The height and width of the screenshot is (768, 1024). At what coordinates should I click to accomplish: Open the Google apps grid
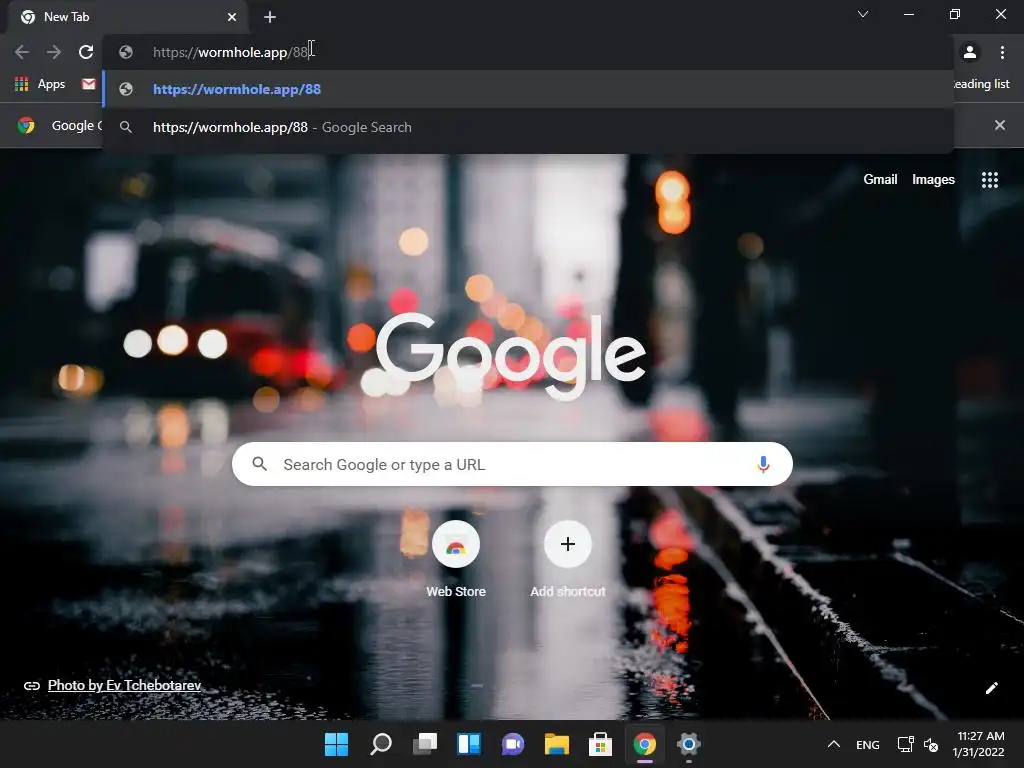pos(990,180)
